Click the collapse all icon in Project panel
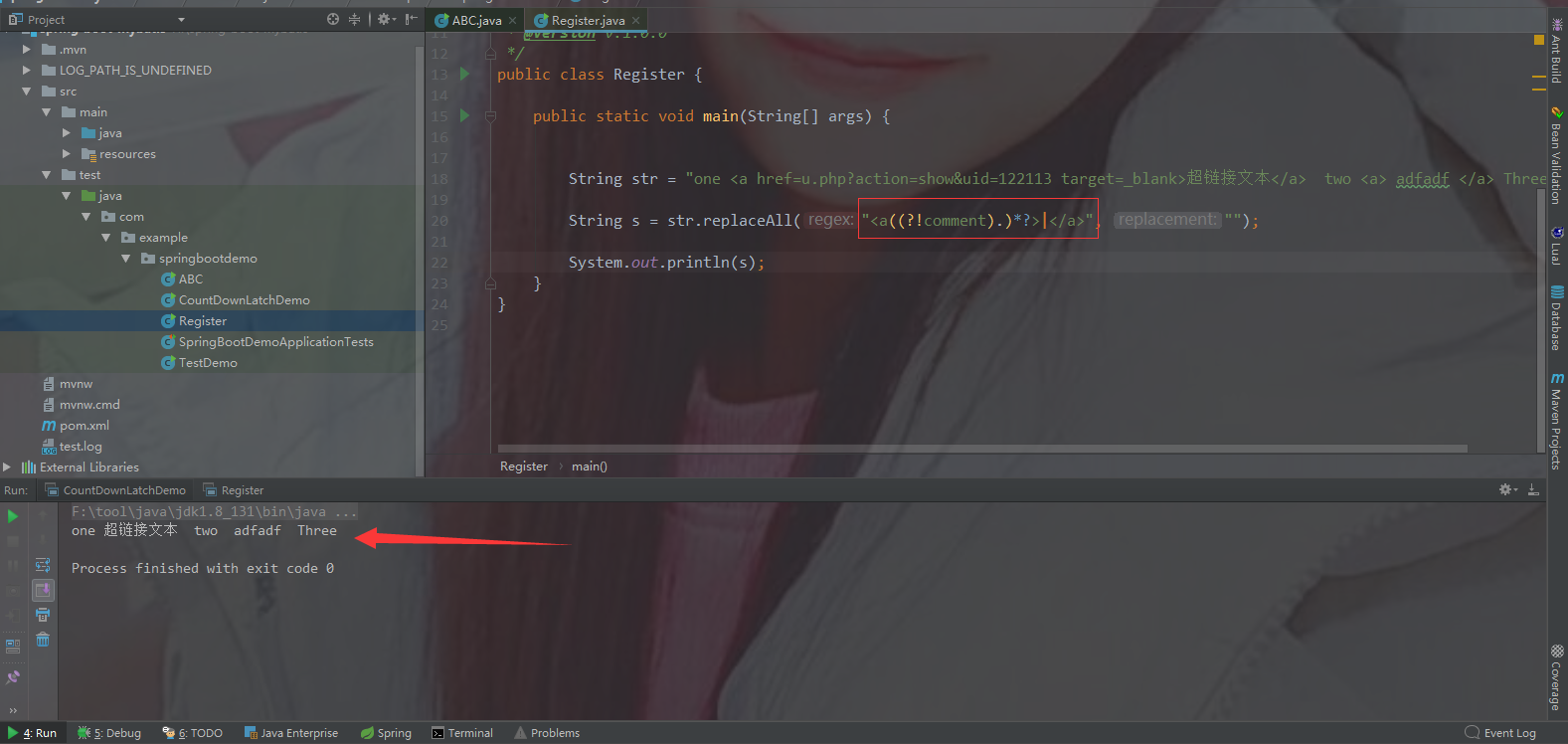The image size is (1568, 744). coord(354,19)
